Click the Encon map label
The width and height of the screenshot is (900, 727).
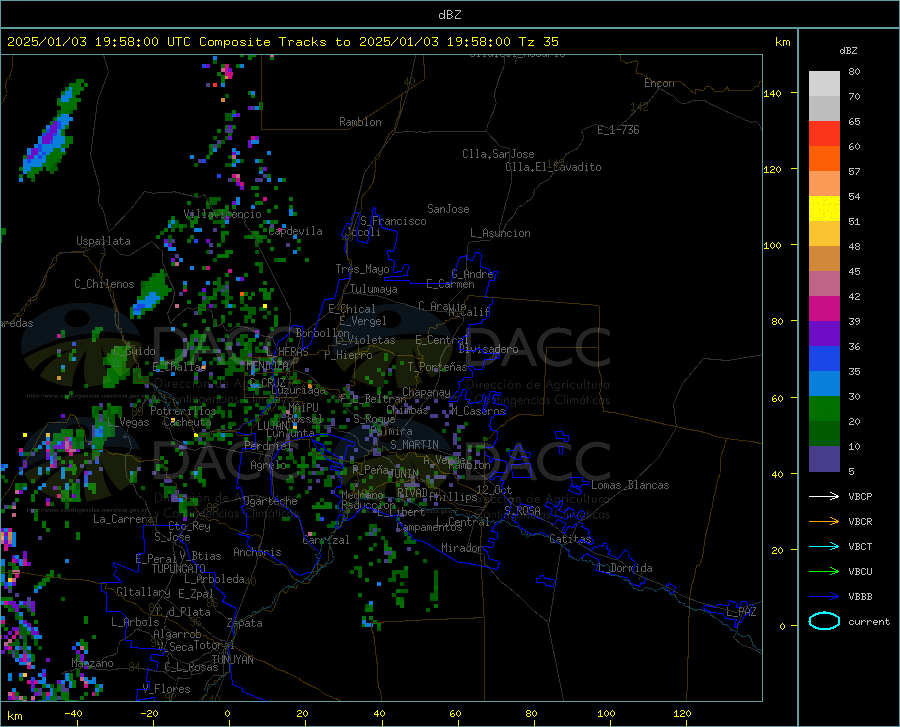coord(660,83)
